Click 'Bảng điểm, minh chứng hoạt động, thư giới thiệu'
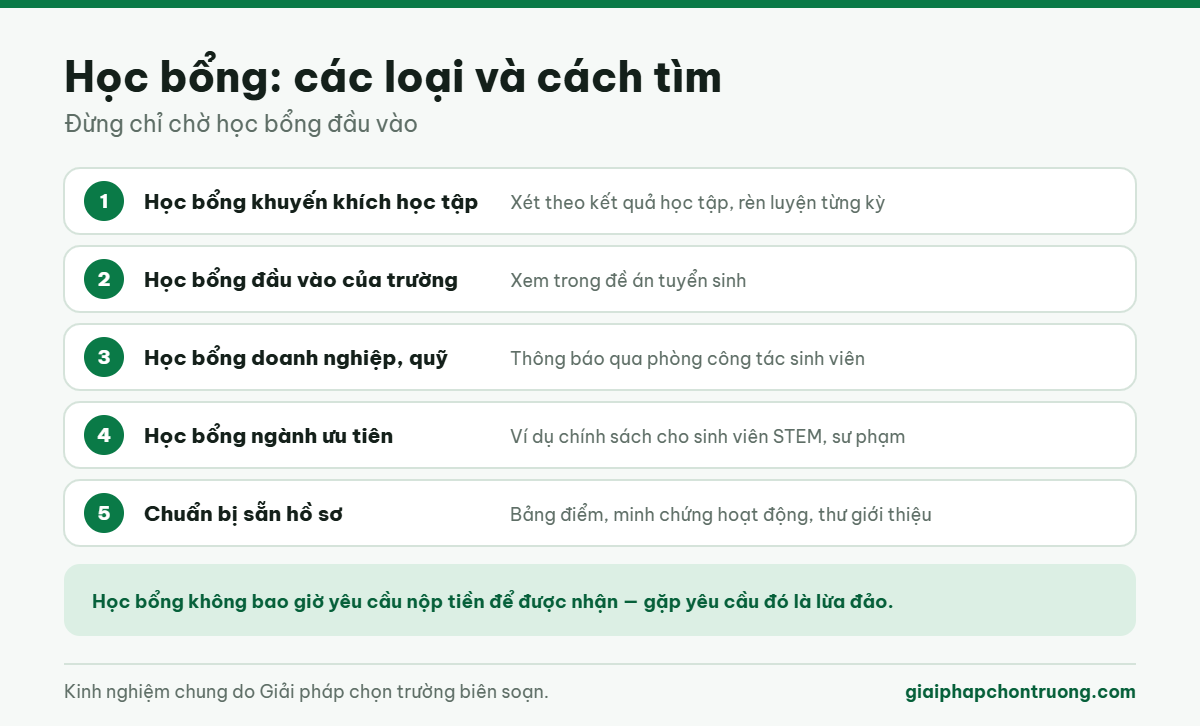 [721, 515]
